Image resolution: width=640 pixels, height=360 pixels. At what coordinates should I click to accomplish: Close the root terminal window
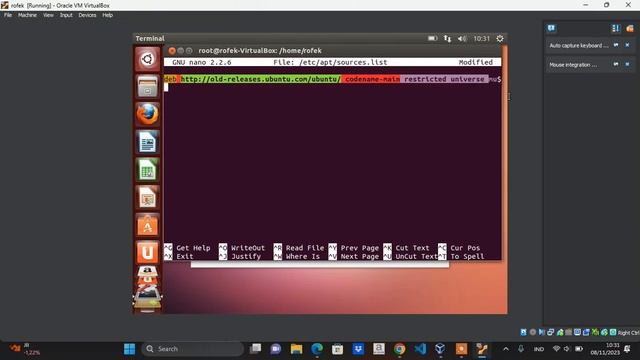coord(172,51)
